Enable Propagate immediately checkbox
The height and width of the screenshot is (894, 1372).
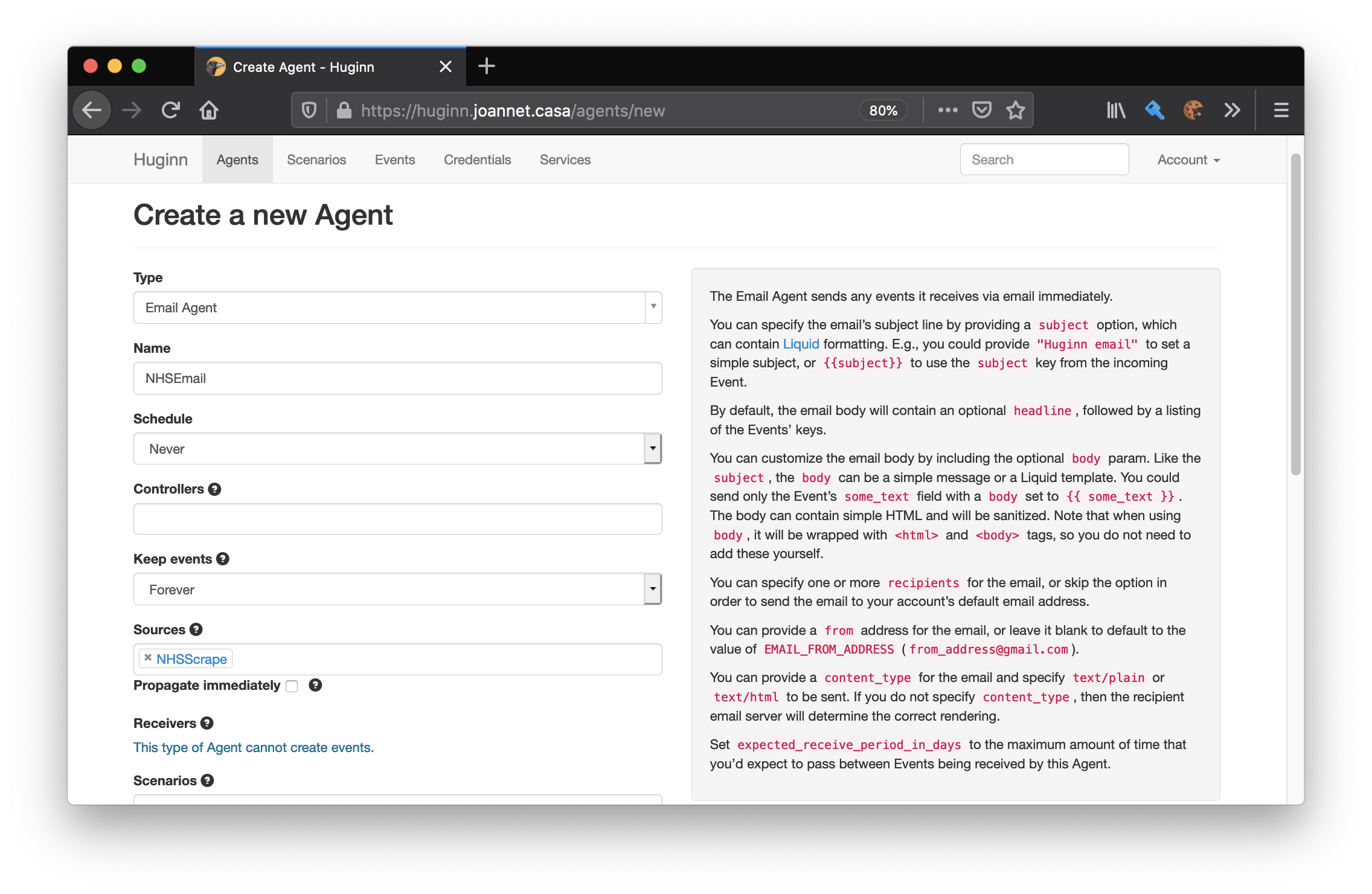pyautogui.click(x=292, y=686)
